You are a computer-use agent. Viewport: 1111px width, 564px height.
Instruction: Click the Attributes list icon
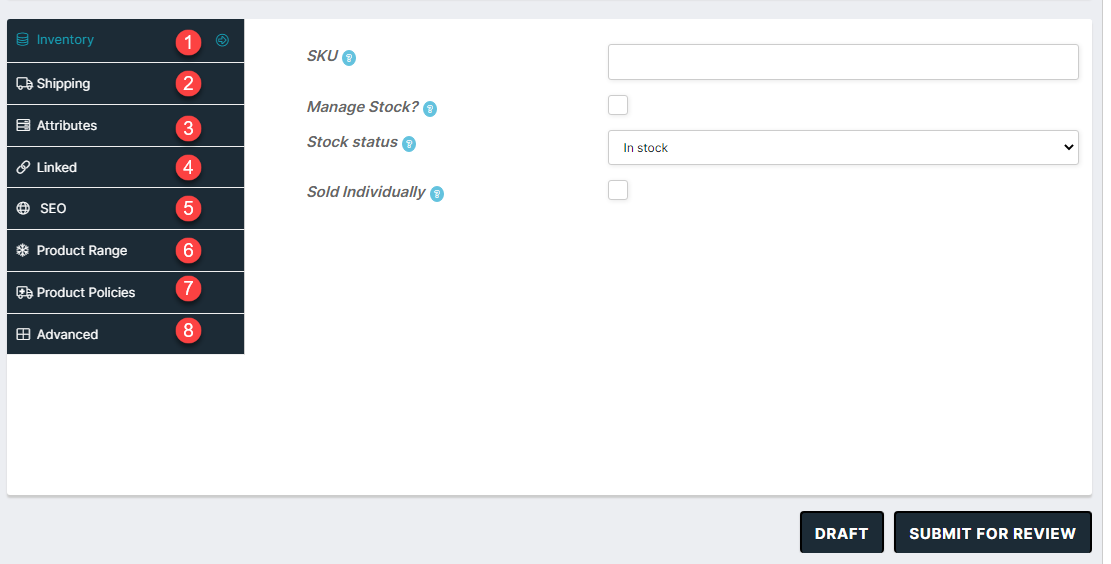(x=23, y=125)
